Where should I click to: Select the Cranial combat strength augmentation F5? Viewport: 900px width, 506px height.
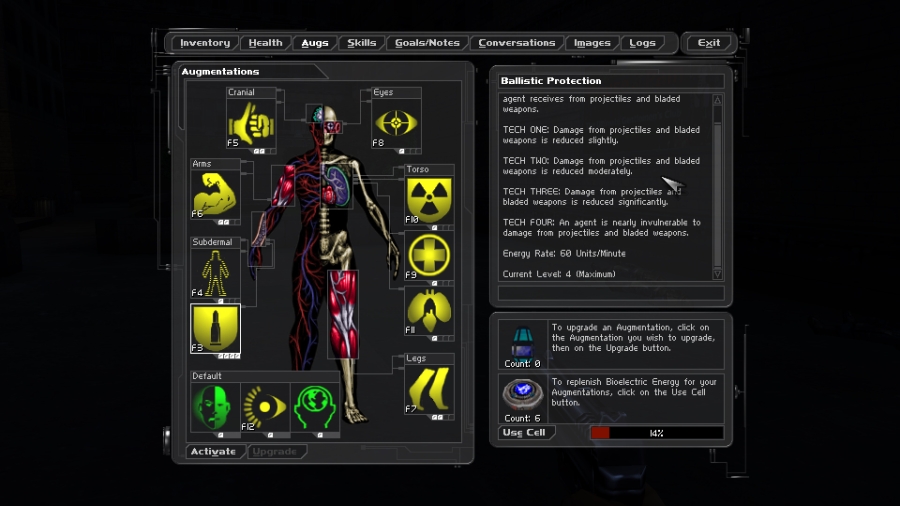click(251, 123)
